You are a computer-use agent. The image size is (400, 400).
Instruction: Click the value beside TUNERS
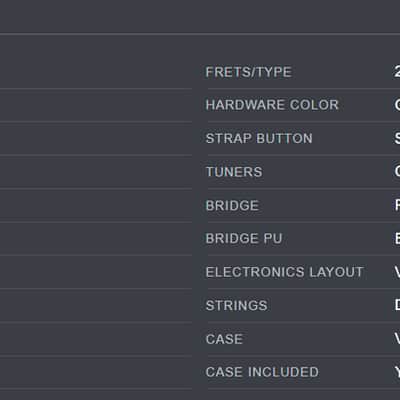click(x=397, y=172)
